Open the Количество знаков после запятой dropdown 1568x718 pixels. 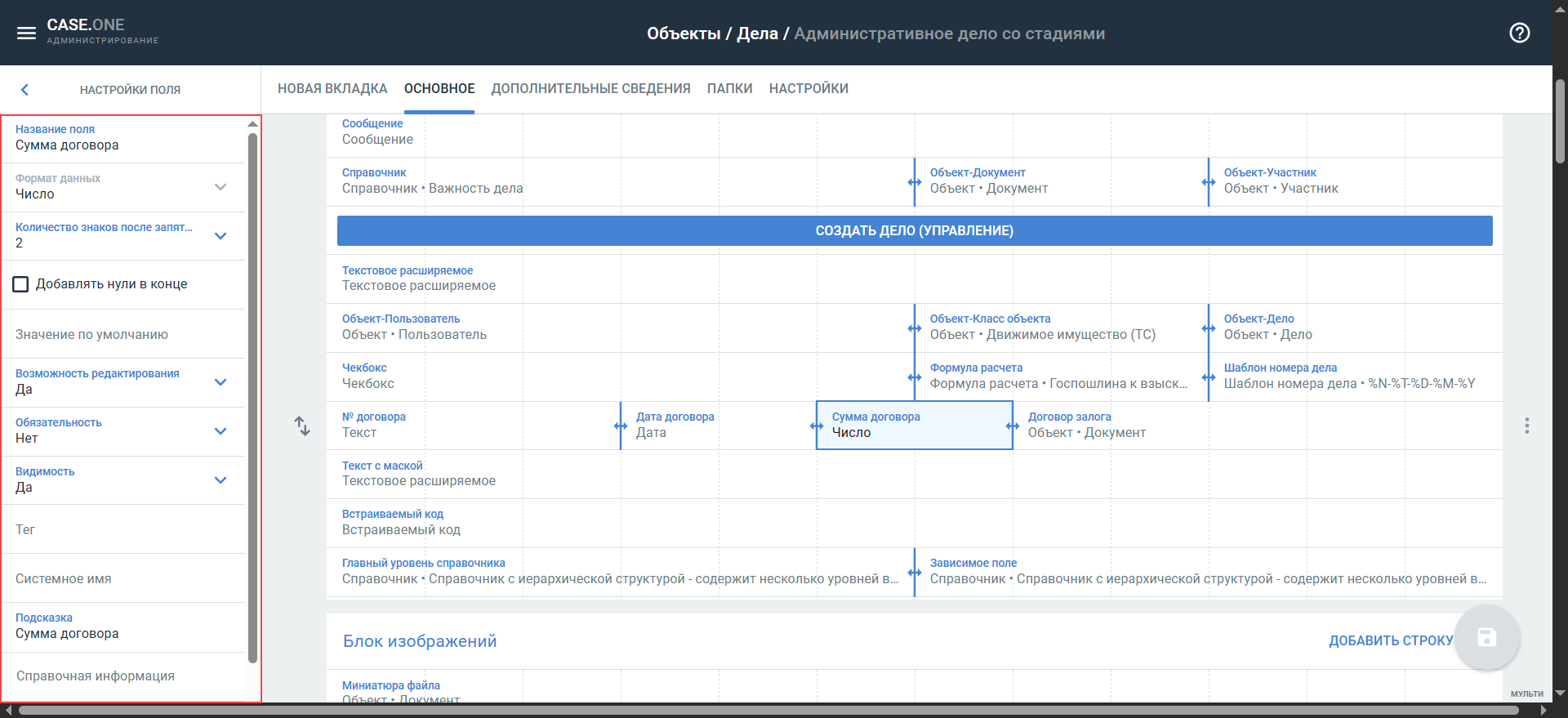click(x=220, y=236)
